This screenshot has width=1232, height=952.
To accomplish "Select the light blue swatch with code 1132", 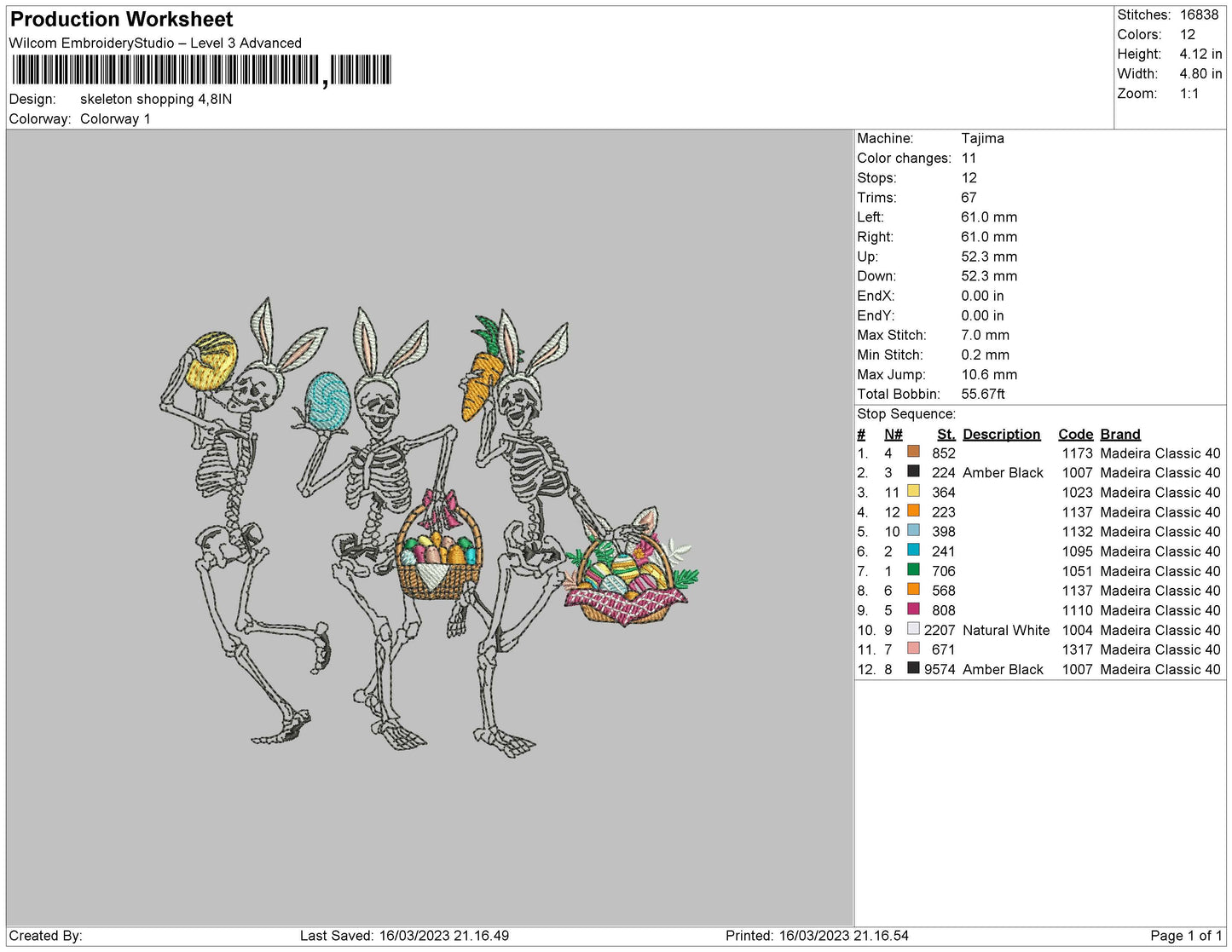I will pyautogui.click(x=914, y=530).
